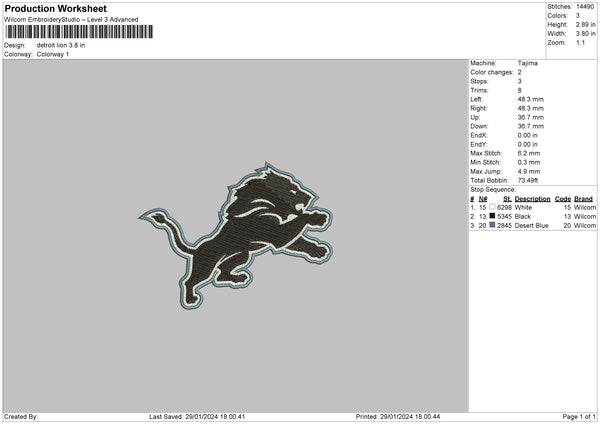
Task: Click the Width value 3.80 in
Action: (x=585, y=34)
